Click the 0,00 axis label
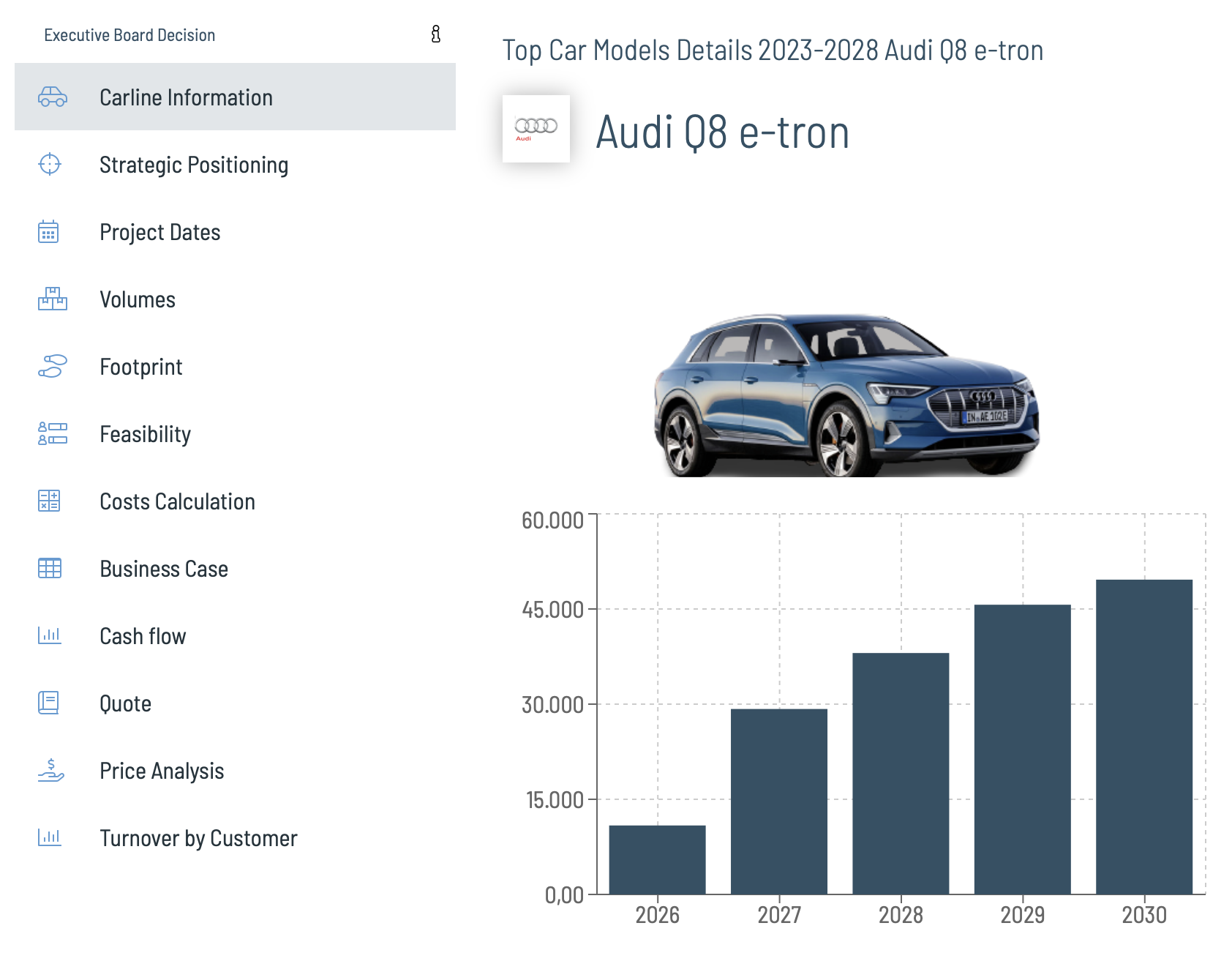Viewport: 1232px width, 953px height. coord(564,895)
